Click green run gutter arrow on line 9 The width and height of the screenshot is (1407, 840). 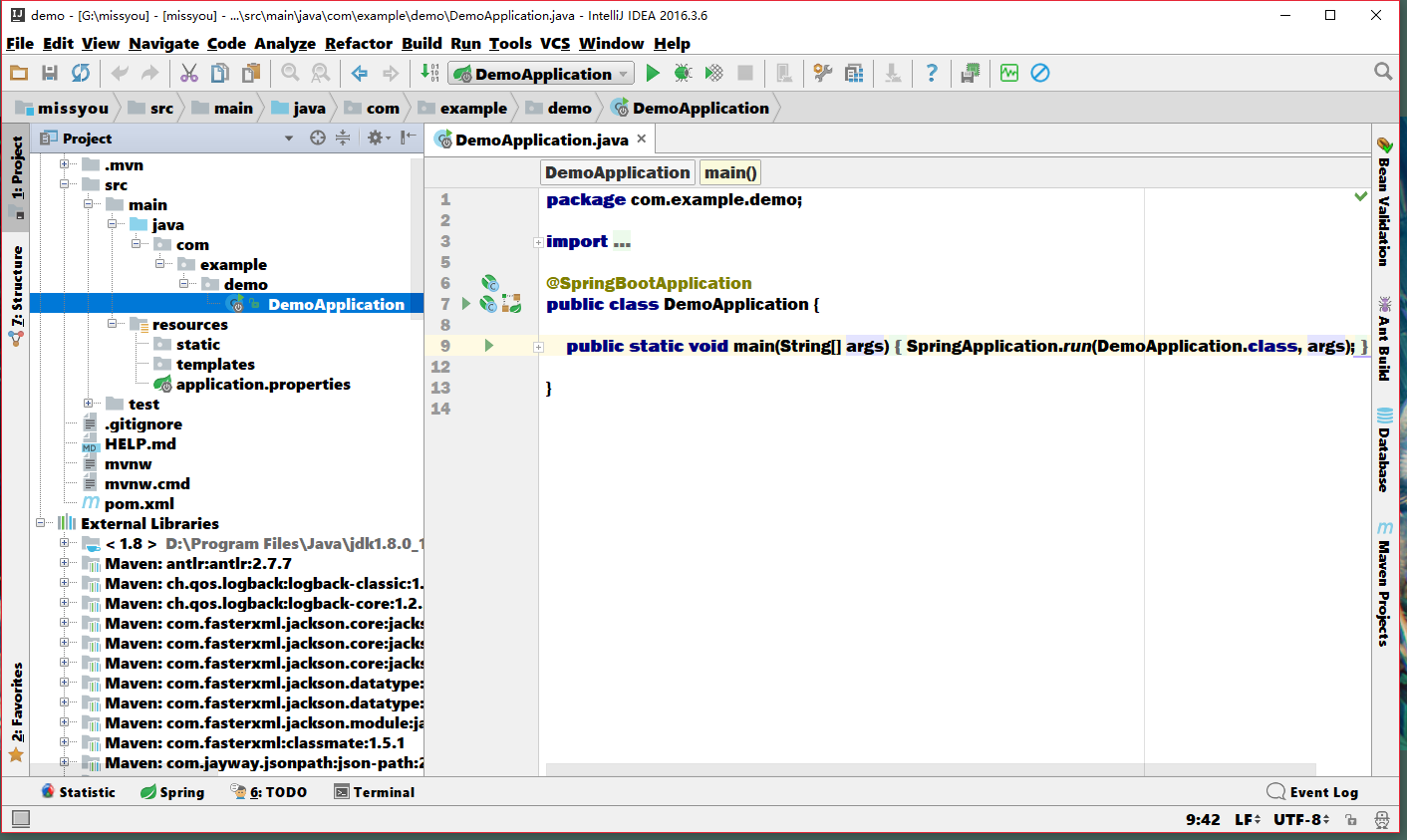click(x=489, y=346)
